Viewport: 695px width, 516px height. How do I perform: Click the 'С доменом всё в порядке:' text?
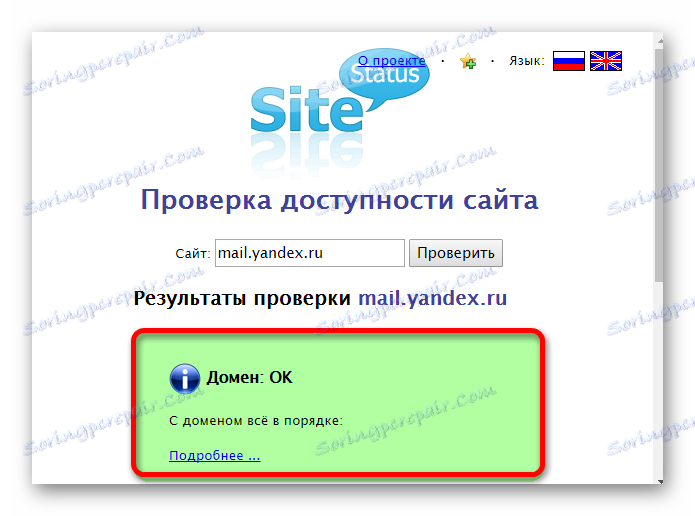[256, 421]
